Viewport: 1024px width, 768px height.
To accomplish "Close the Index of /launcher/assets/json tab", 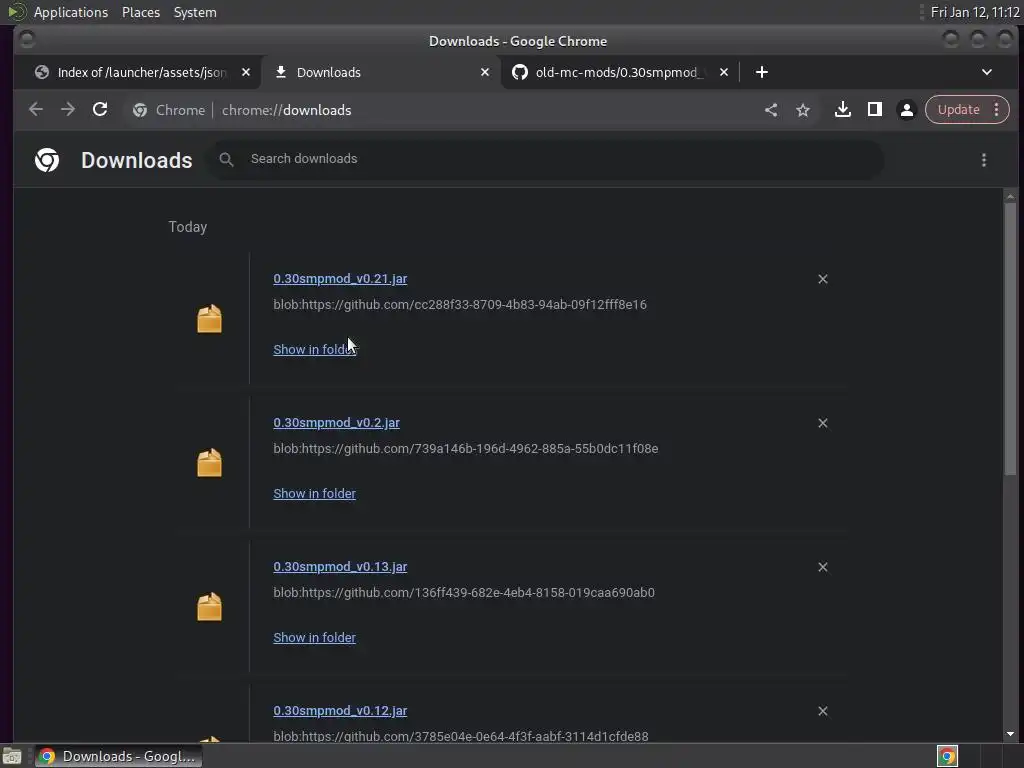I will pos(246,72).
